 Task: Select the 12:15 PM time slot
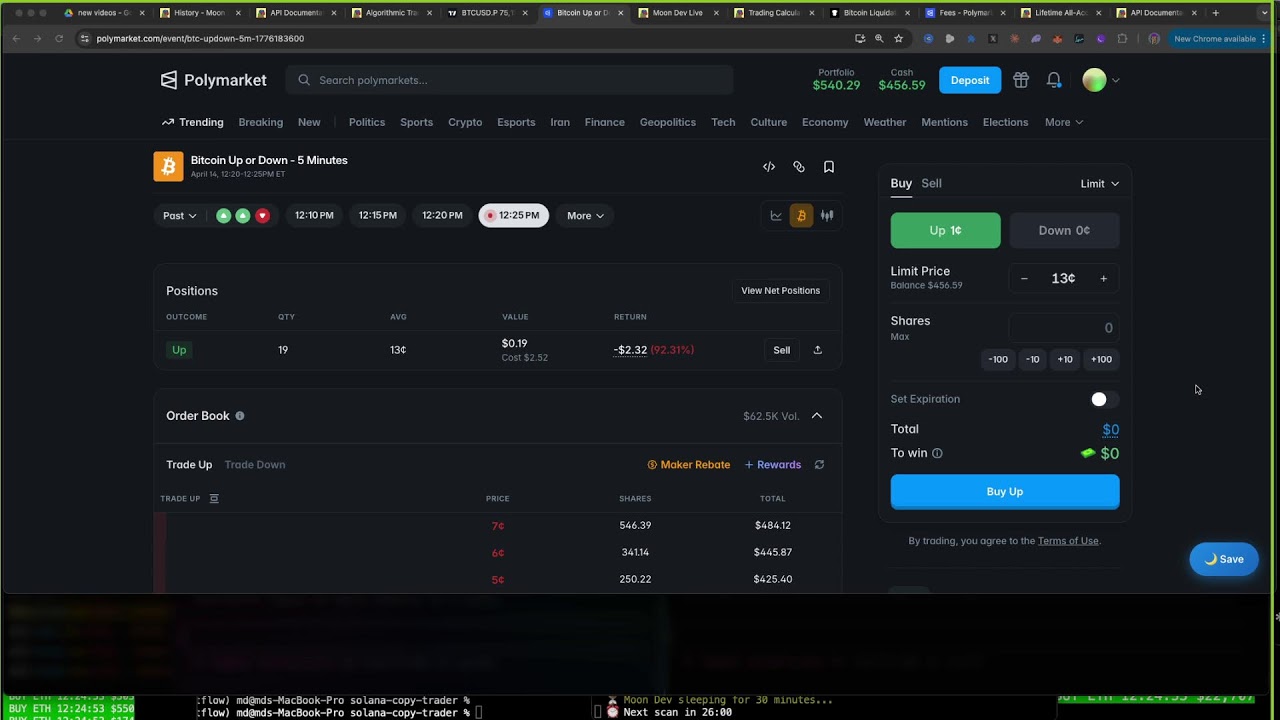tap(378, 215)
